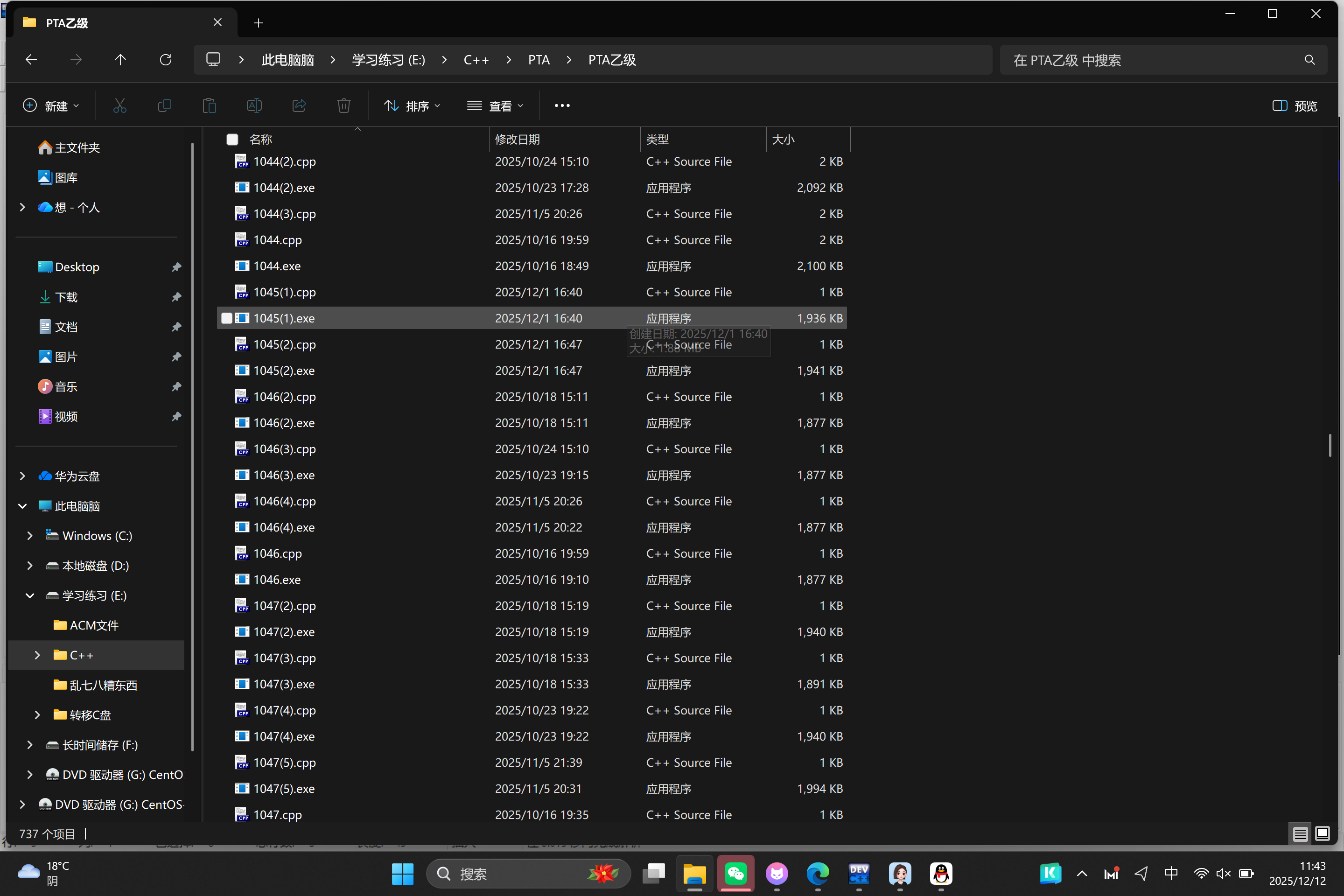
Task: Collapse the 学习练习 (E:) tree node
Action: click(x=30, y=595)
